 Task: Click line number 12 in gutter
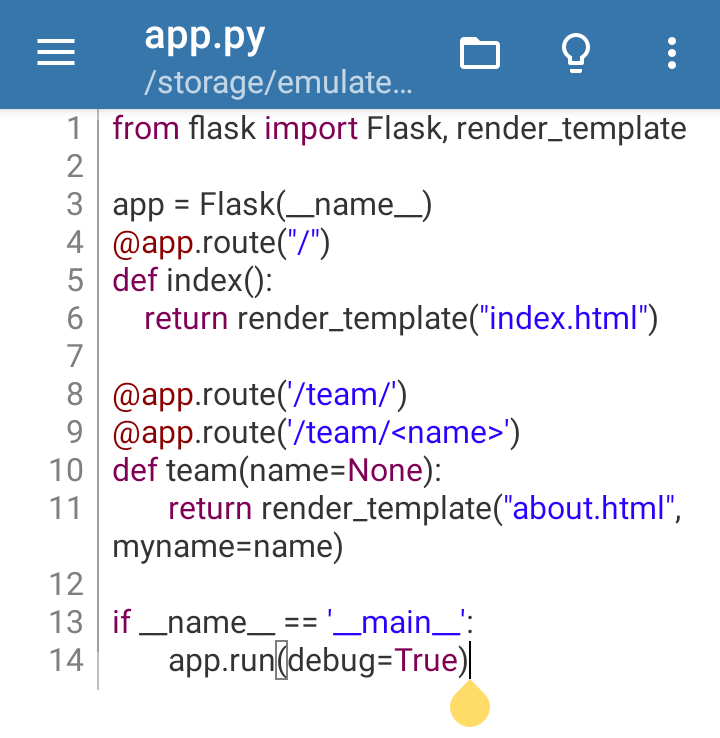click(x=66, y=585)
